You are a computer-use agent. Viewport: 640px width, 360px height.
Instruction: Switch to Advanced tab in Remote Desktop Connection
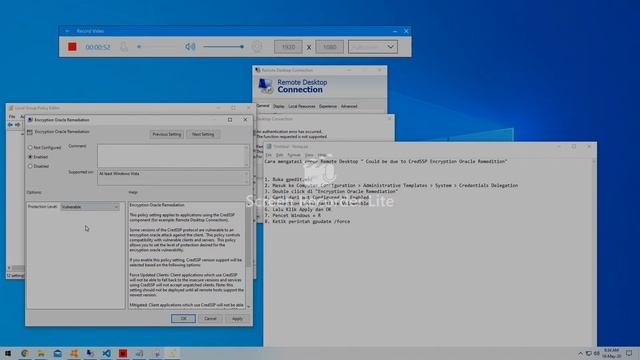[349, 106]
